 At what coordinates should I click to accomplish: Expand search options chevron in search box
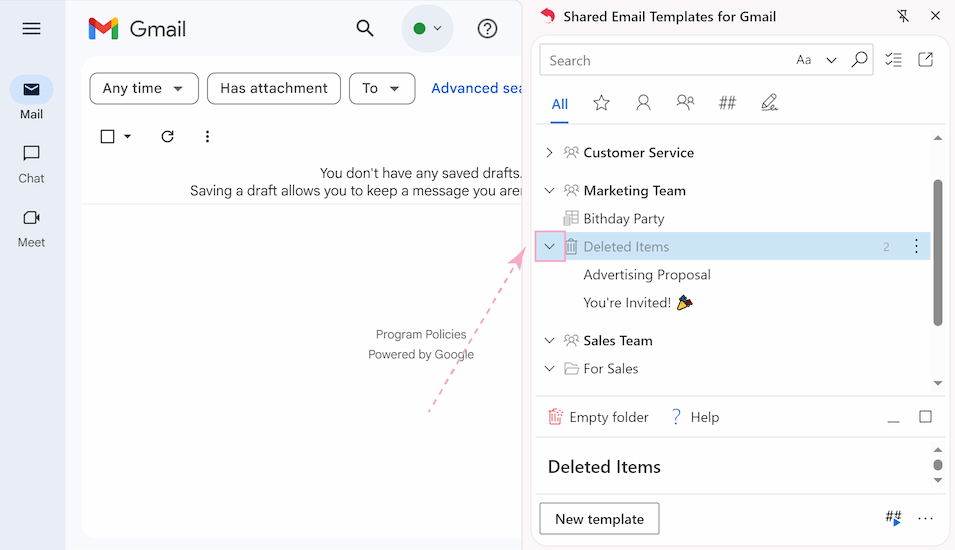click(831, 60)
